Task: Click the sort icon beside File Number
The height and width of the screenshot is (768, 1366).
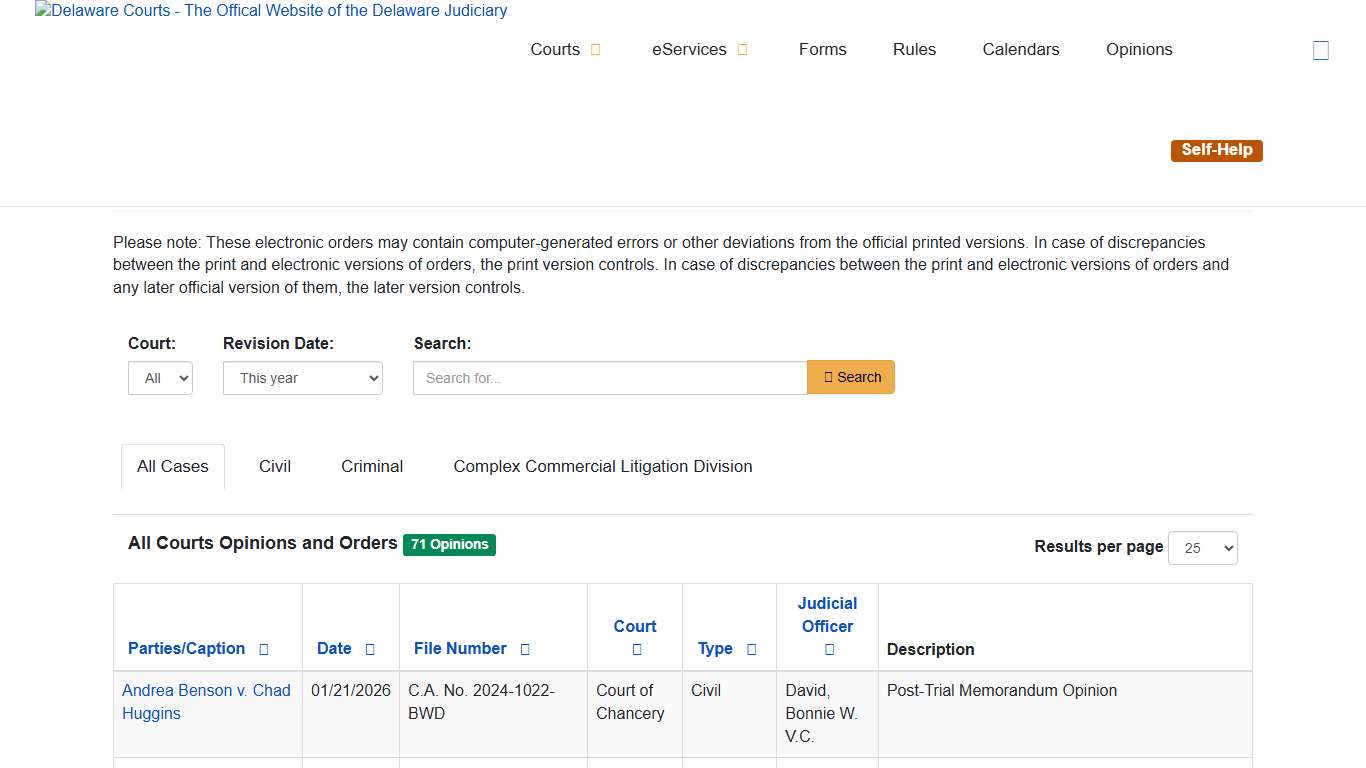Action: (525, 649)
